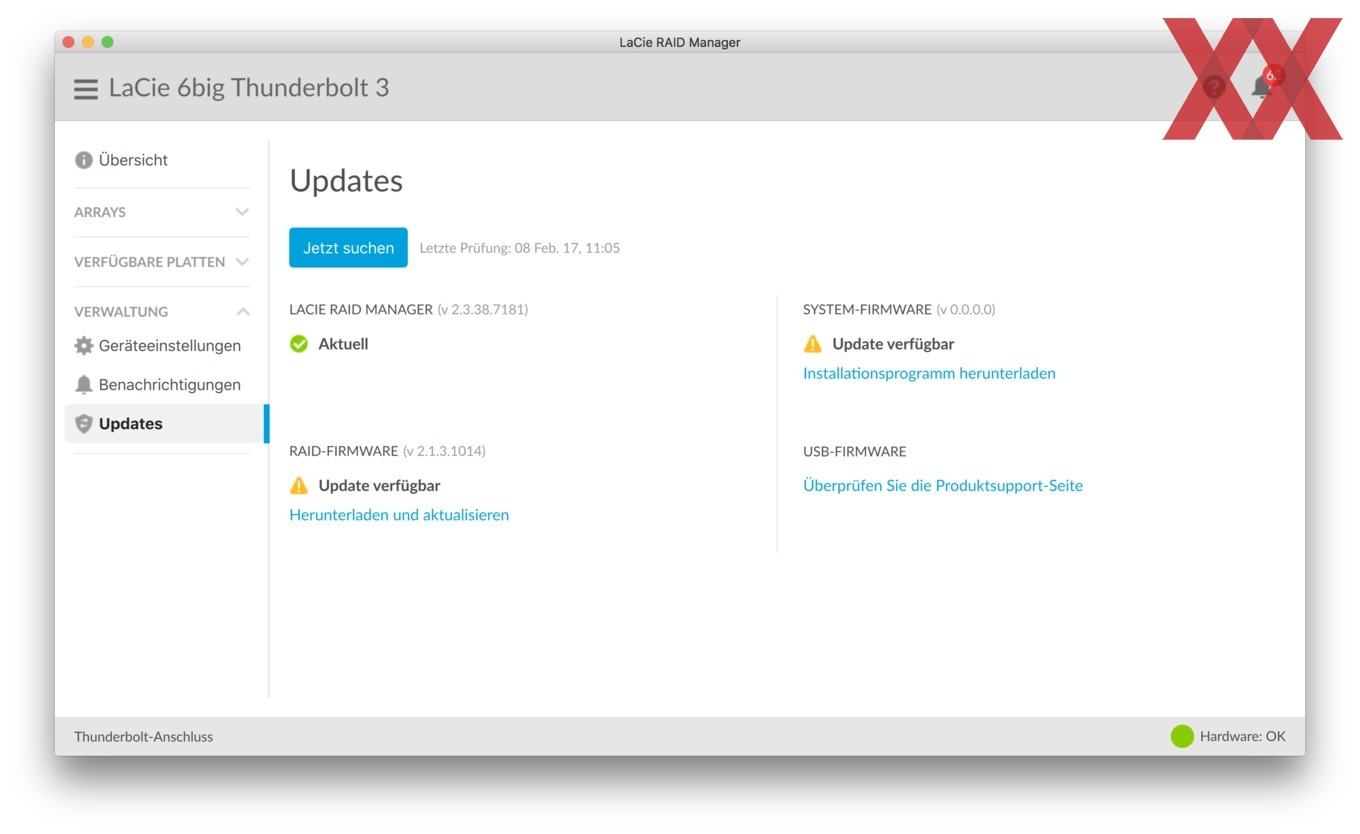Click the System-Firmware warning triangle icon
The height and width of the screenshot is (834, 1360).
pos(812,344)
